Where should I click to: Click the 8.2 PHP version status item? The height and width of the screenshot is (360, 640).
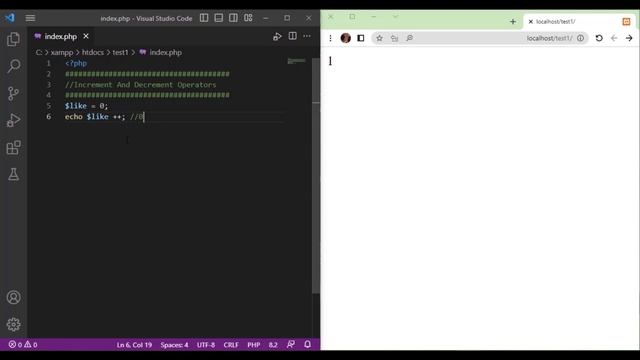(273, 345)
